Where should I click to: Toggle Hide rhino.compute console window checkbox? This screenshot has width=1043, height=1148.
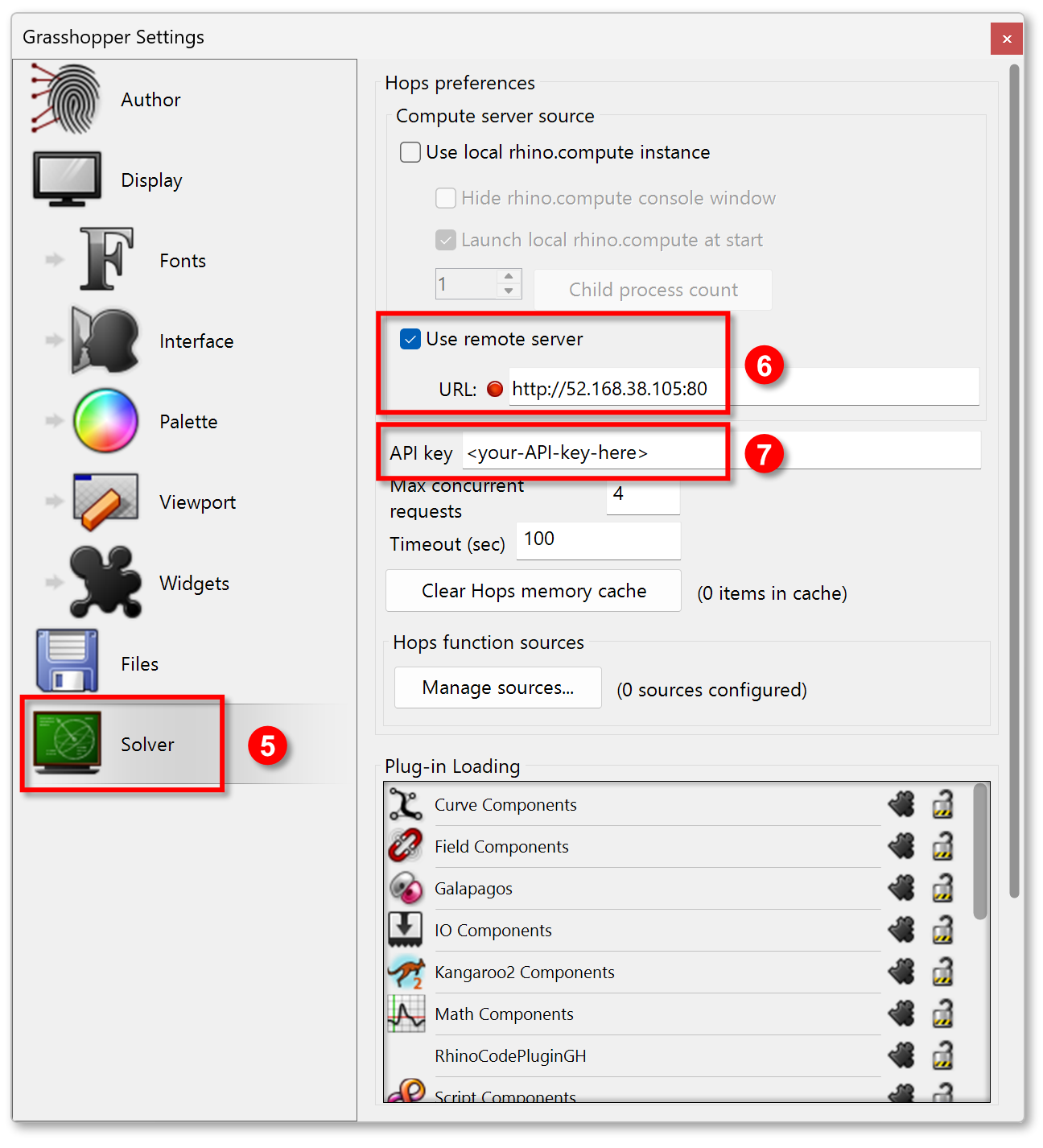coord(446,198)
